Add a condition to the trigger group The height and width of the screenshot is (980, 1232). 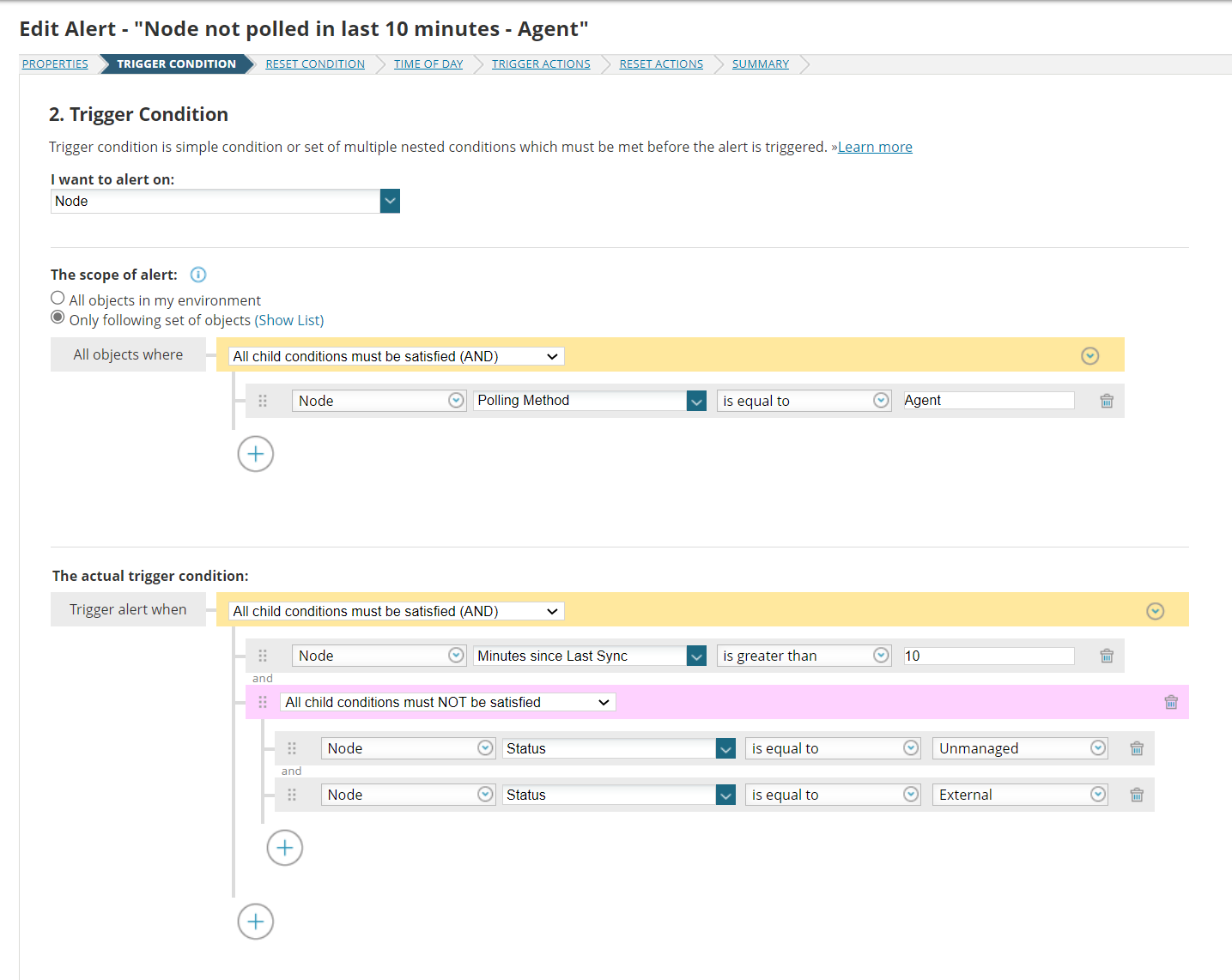click(256, 922)
